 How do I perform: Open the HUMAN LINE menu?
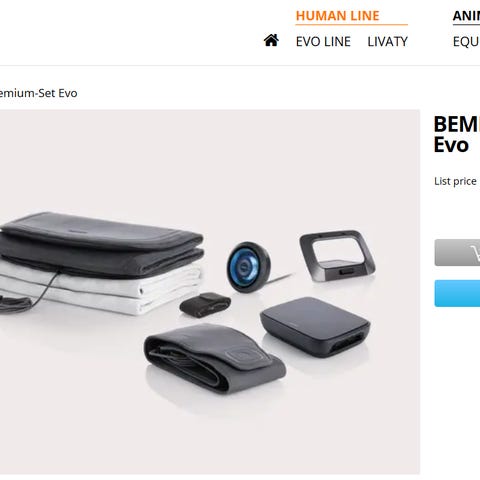[x=337, y=16]
